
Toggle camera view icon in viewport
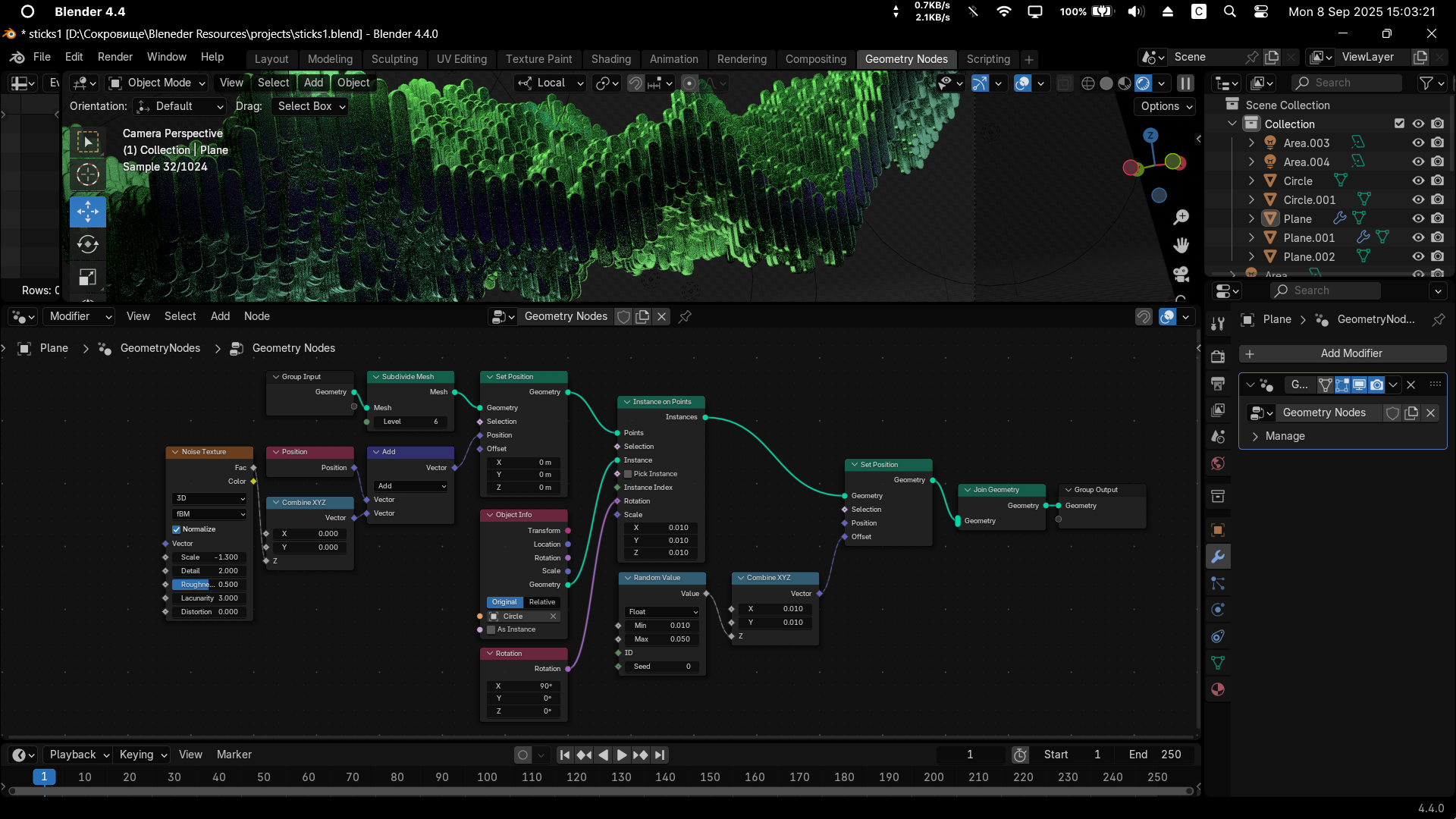coord(1181,274)
